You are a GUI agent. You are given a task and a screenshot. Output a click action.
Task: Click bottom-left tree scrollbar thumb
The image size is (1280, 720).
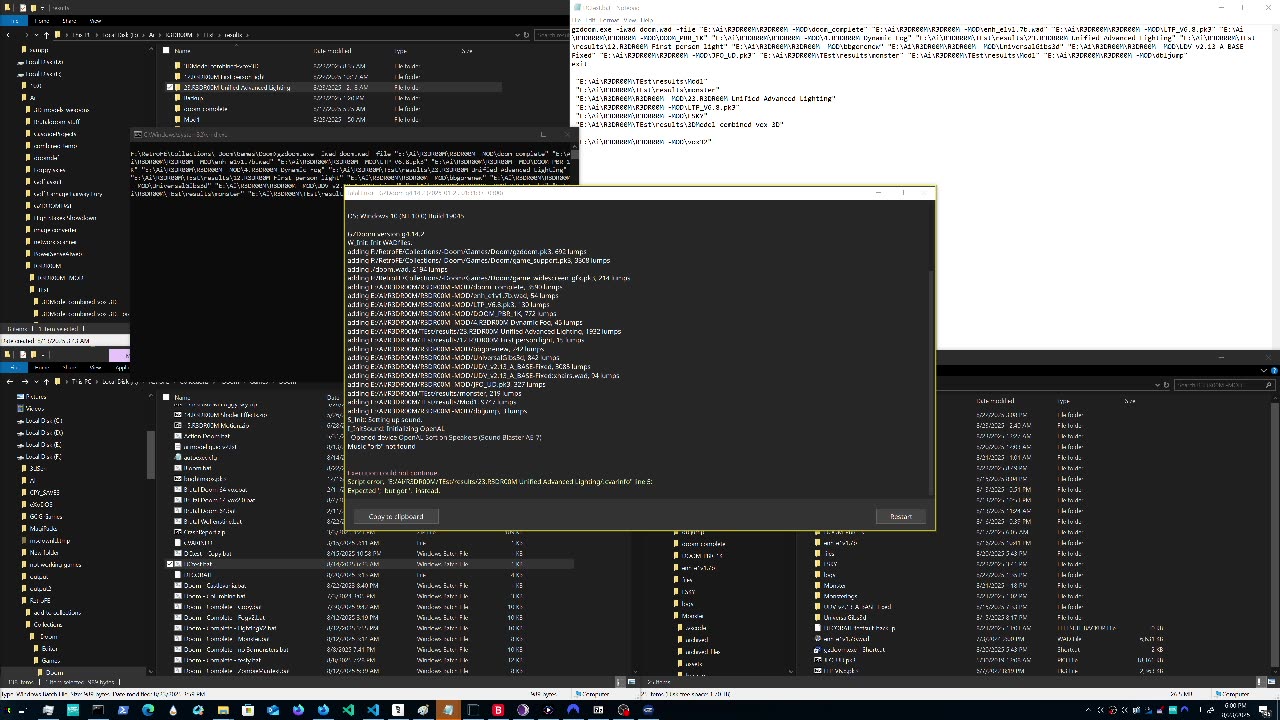tap(151, 455)
